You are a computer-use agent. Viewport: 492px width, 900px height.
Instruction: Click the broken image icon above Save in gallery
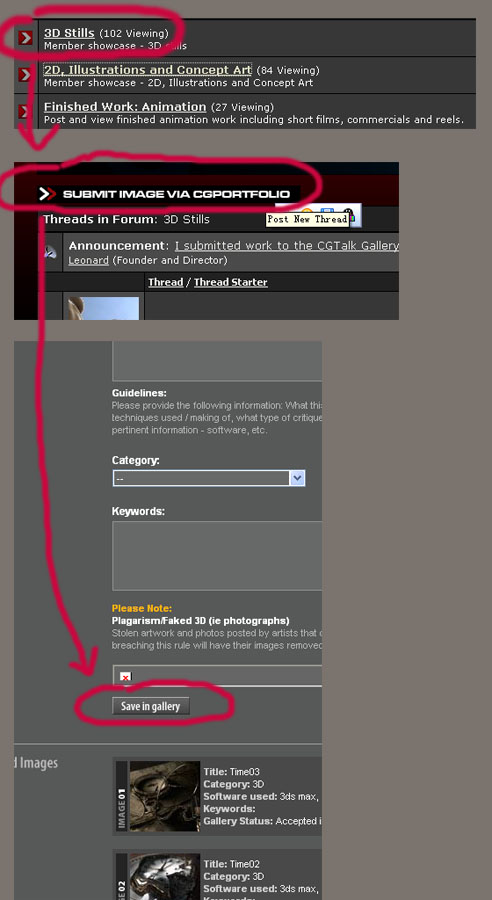coord(125,677)
